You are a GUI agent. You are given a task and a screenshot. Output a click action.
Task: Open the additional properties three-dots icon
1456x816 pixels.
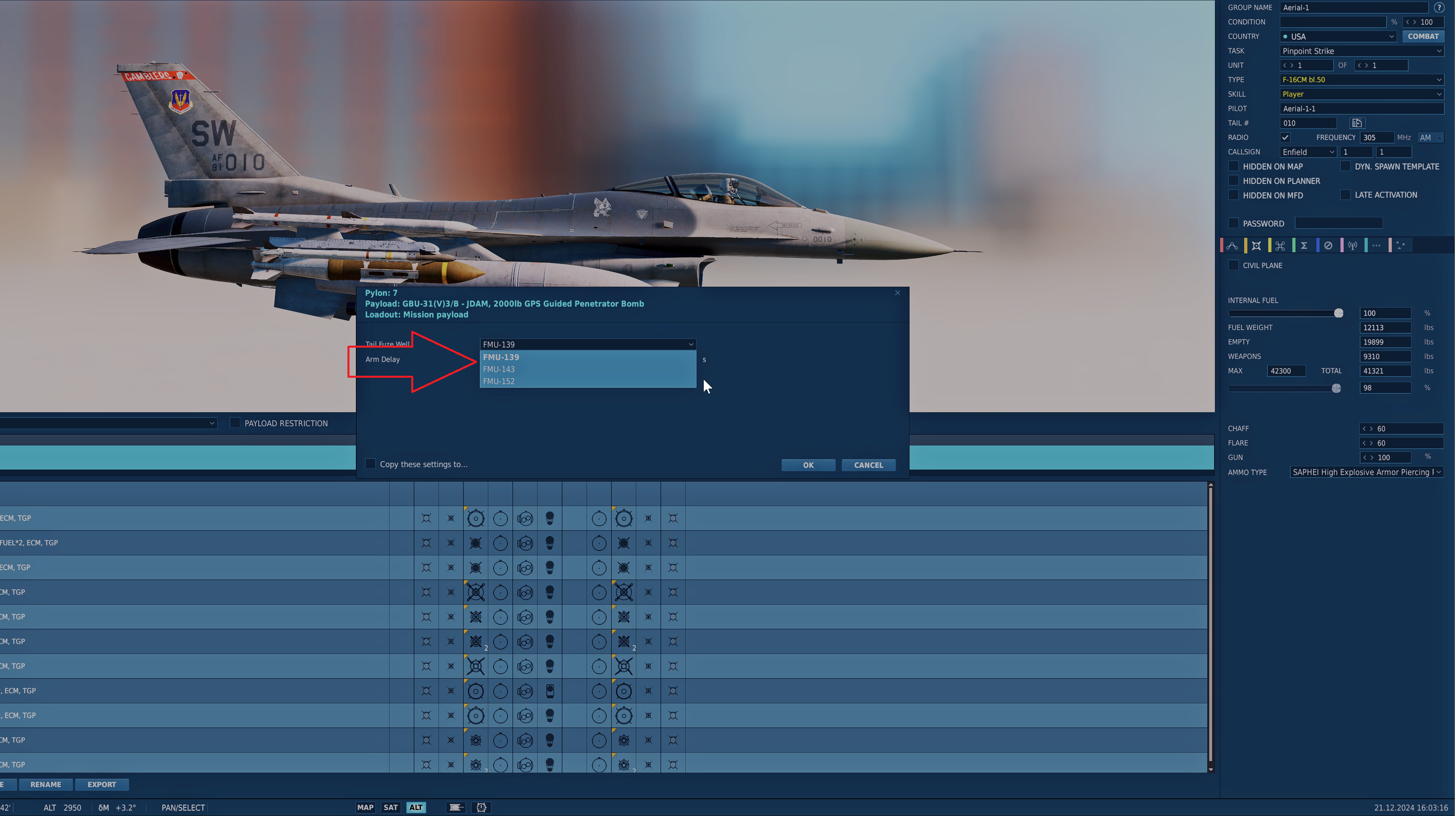(1376, 246)
